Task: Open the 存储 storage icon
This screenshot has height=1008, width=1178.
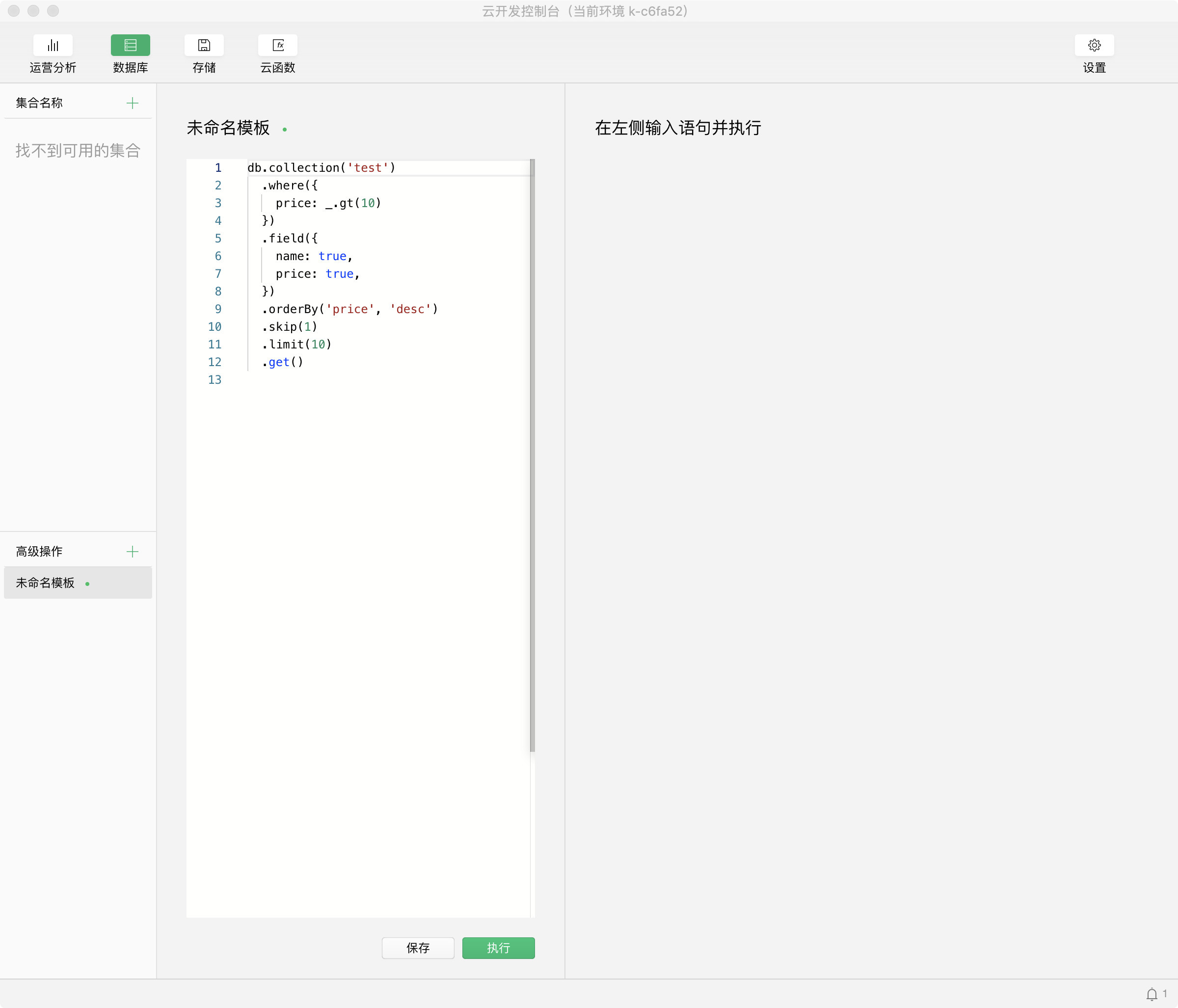Action: click(204, 45)
